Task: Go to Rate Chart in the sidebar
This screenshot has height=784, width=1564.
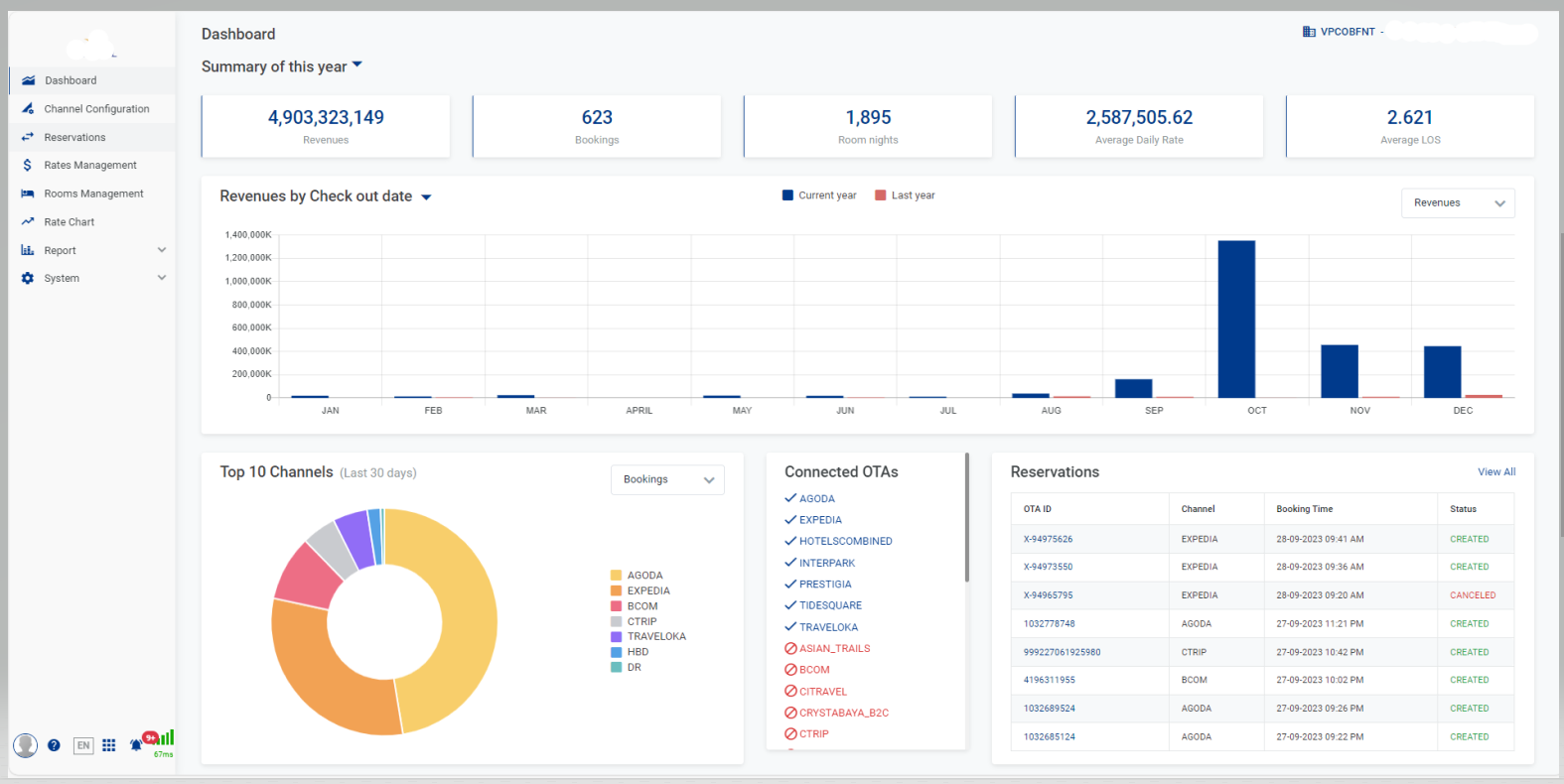Action: coord(70,222)
